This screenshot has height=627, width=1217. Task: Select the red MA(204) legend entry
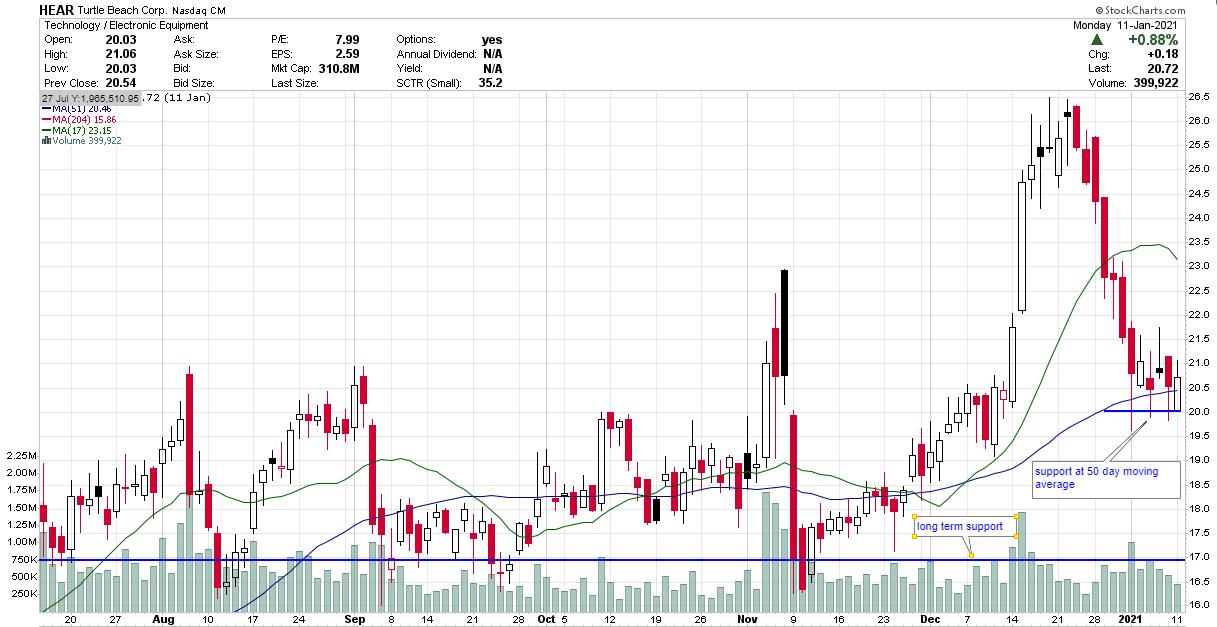point(76,119)
